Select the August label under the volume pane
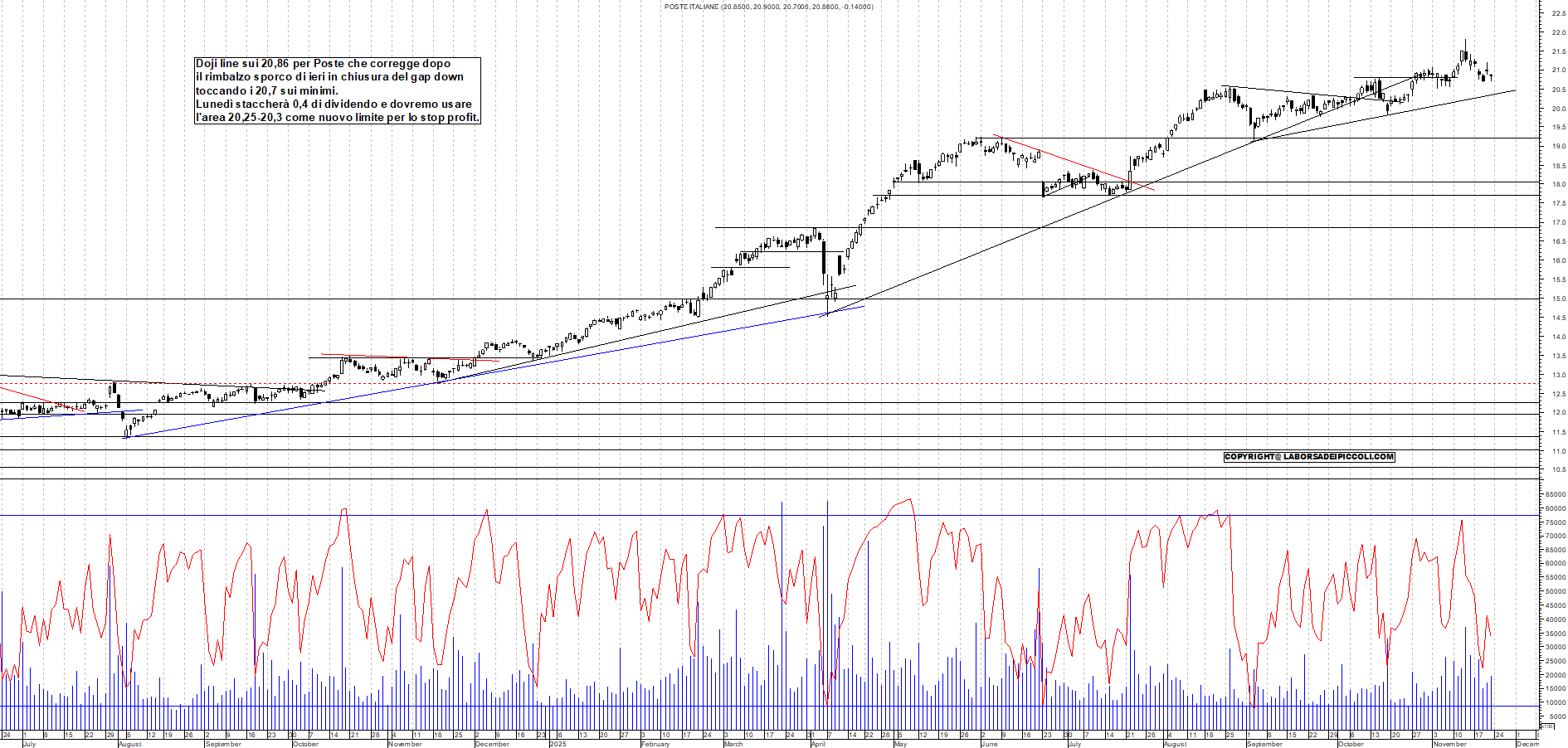This screenshot has width=1568, height=748. point(129,745)
